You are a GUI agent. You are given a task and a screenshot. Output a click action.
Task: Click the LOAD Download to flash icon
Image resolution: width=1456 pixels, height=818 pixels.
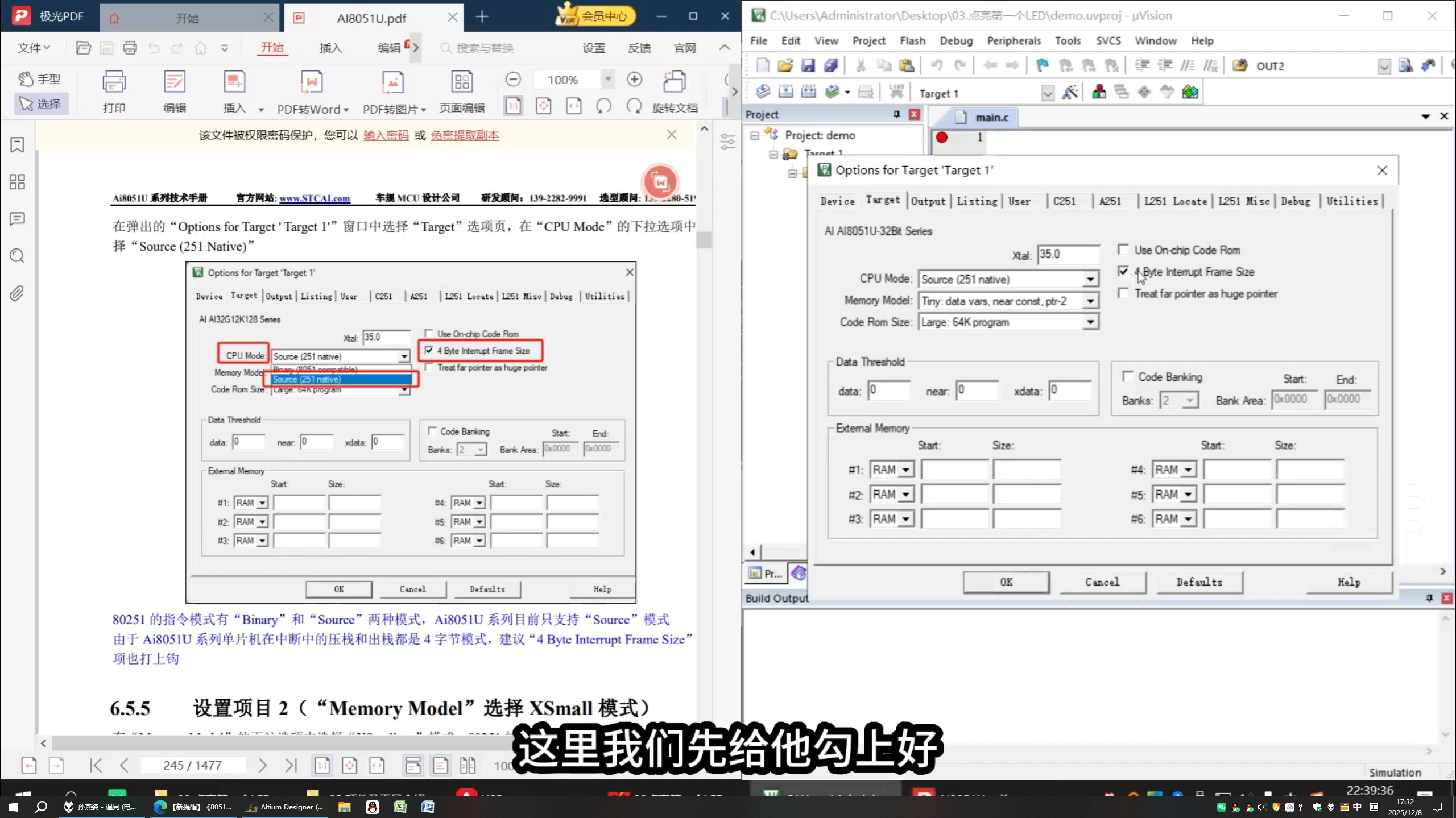[x=897, y=92]
